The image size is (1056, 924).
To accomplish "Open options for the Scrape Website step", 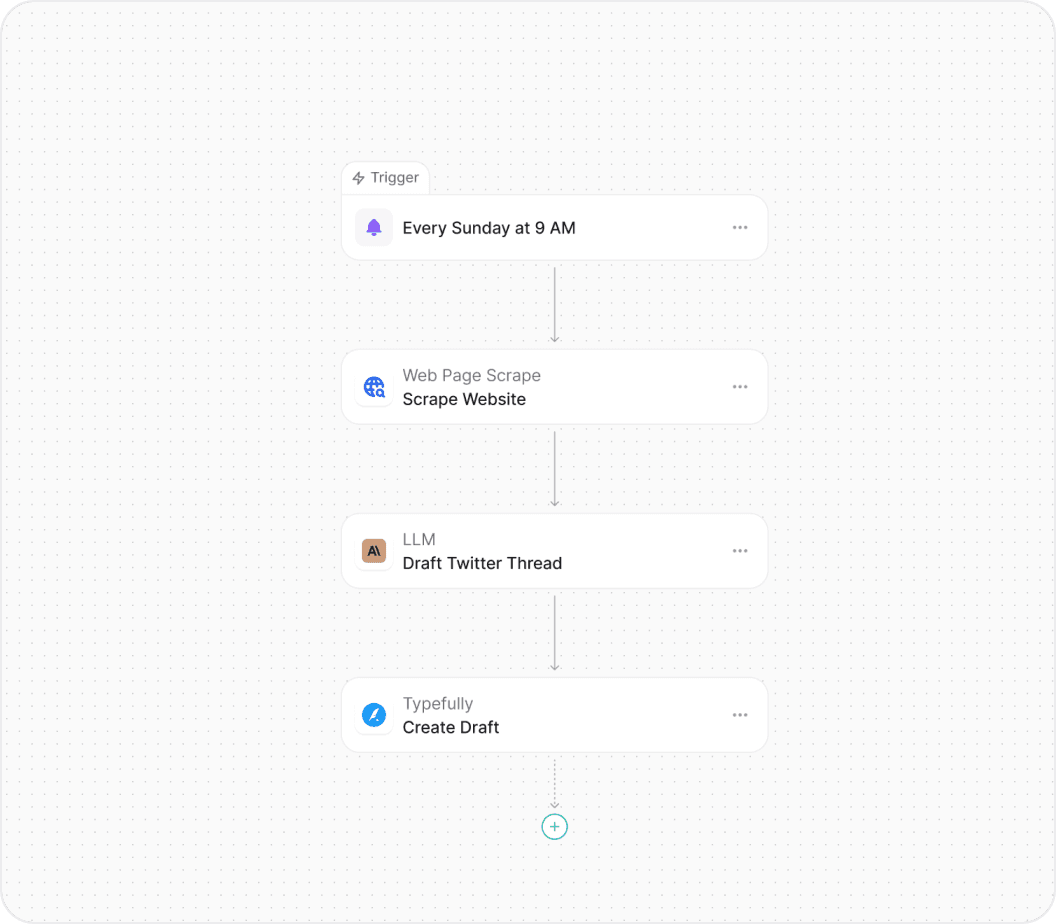I will (740, 387).
